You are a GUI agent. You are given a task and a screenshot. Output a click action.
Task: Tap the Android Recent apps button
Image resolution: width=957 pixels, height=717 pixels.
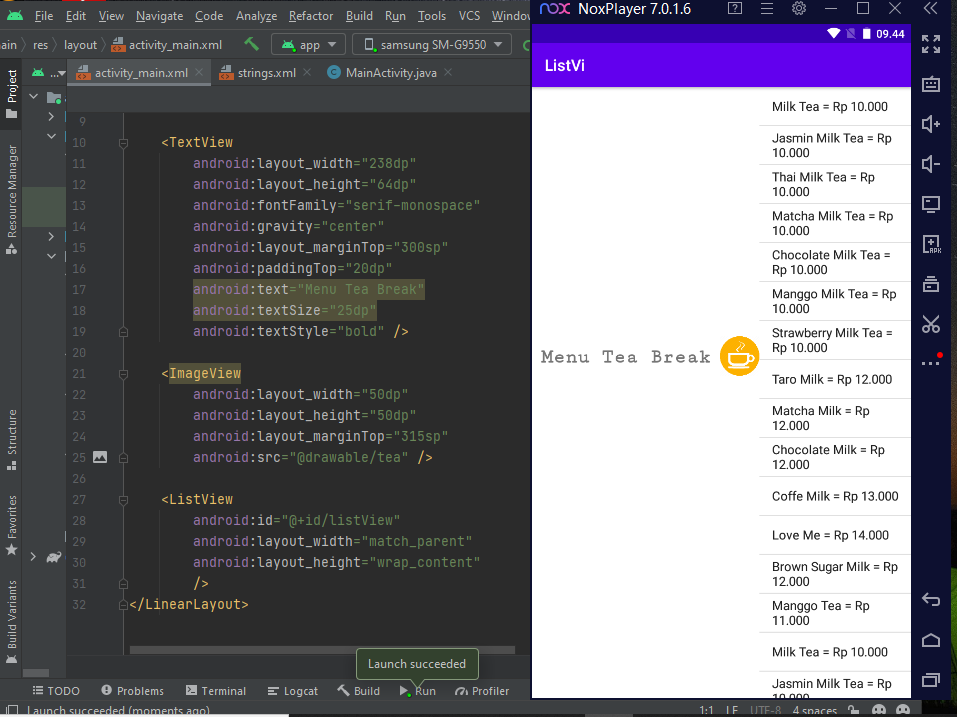point(931,680)
